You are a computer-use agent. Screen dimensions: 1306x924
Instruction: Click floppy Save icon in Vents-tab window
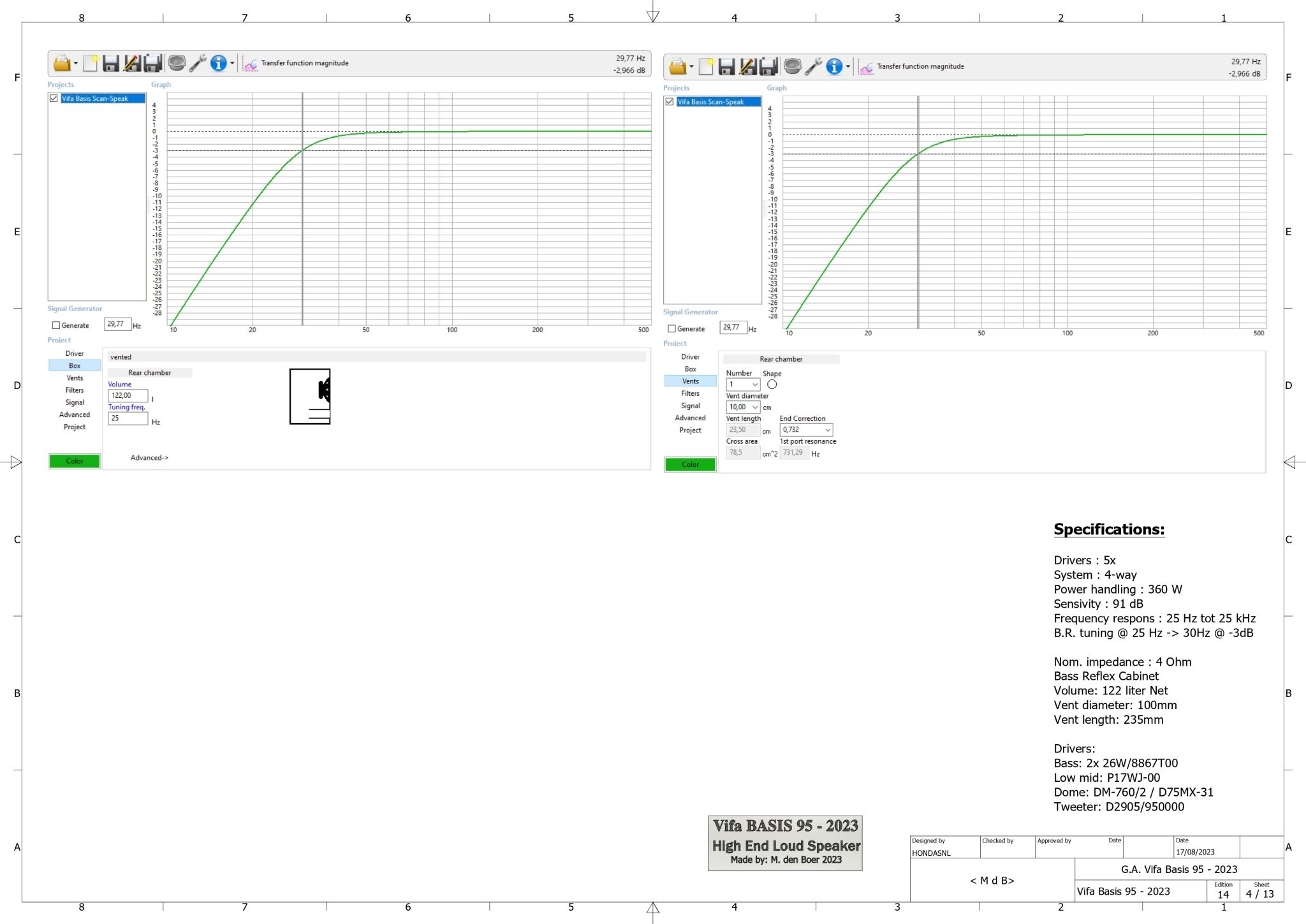(x=726, y=66)
